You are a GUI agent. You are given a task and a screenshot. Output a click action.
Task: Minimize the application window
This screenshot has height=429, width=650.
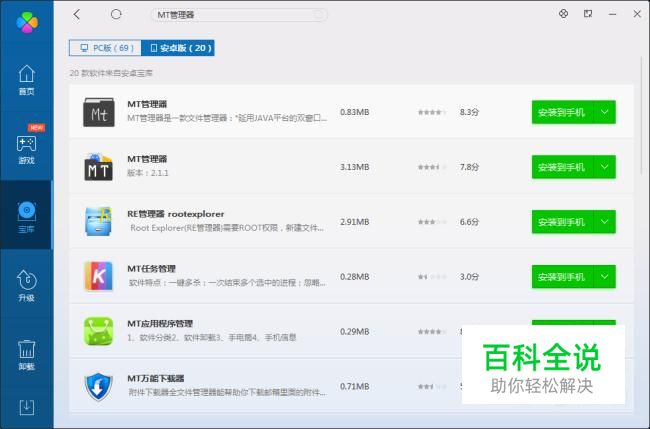612,14
